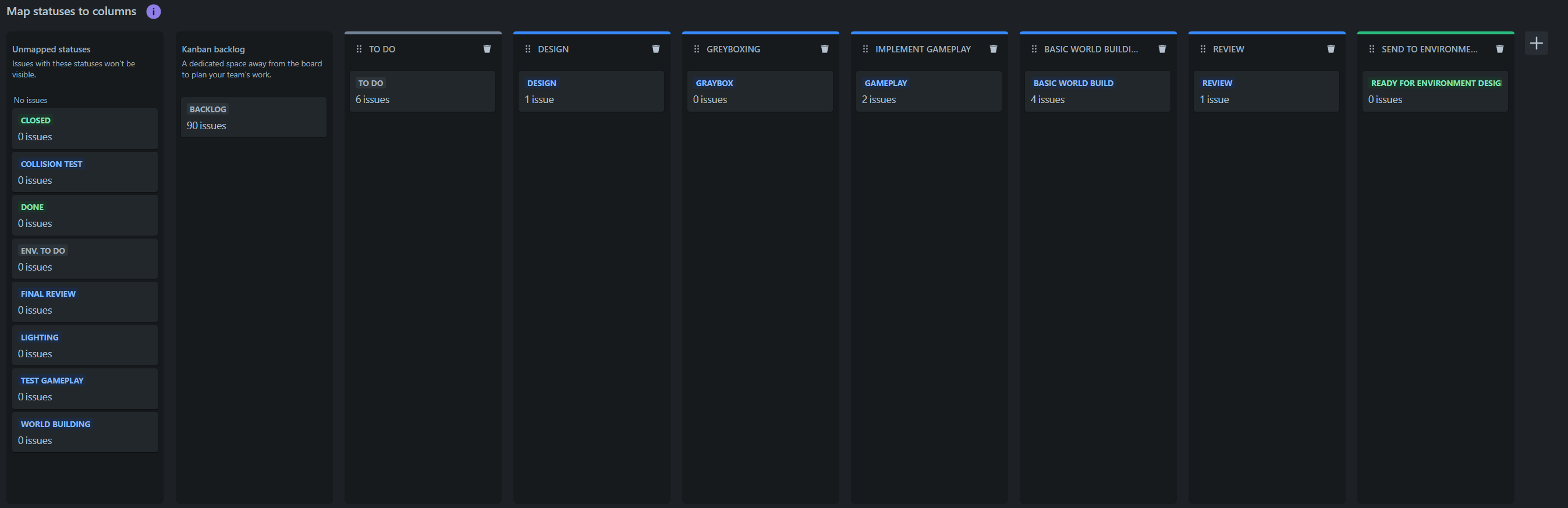The width and height of the screenshot is (1568, 508).
Task: Click the Unmapped statuses heading
Action: pos(51,49)
